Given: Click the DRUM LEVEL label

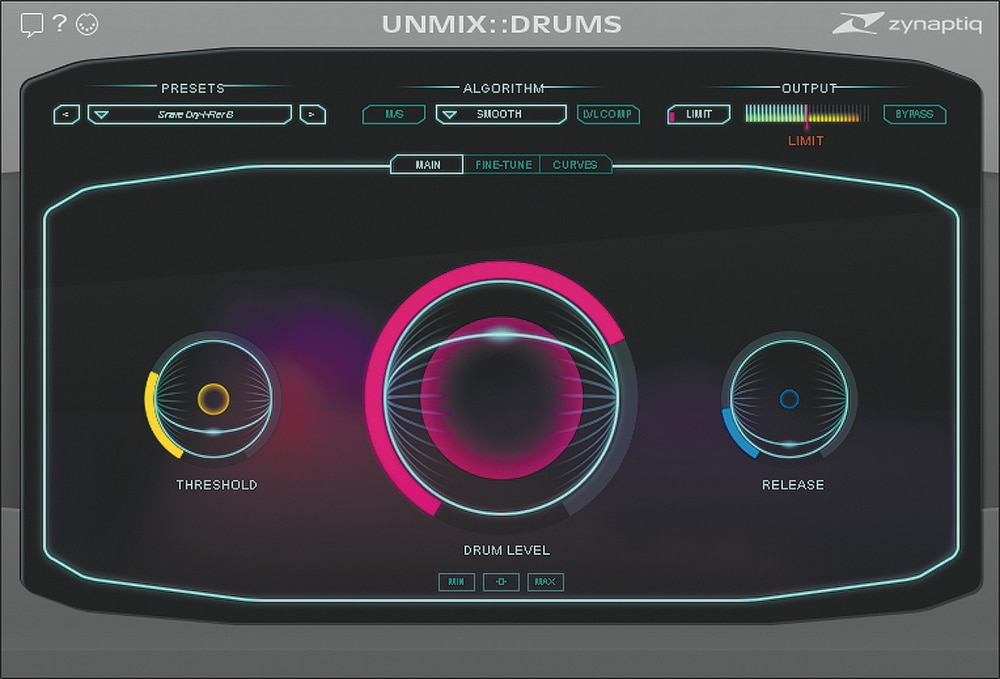Looking at the screenshot, I should pyautogui.click(x=506, y=550).
